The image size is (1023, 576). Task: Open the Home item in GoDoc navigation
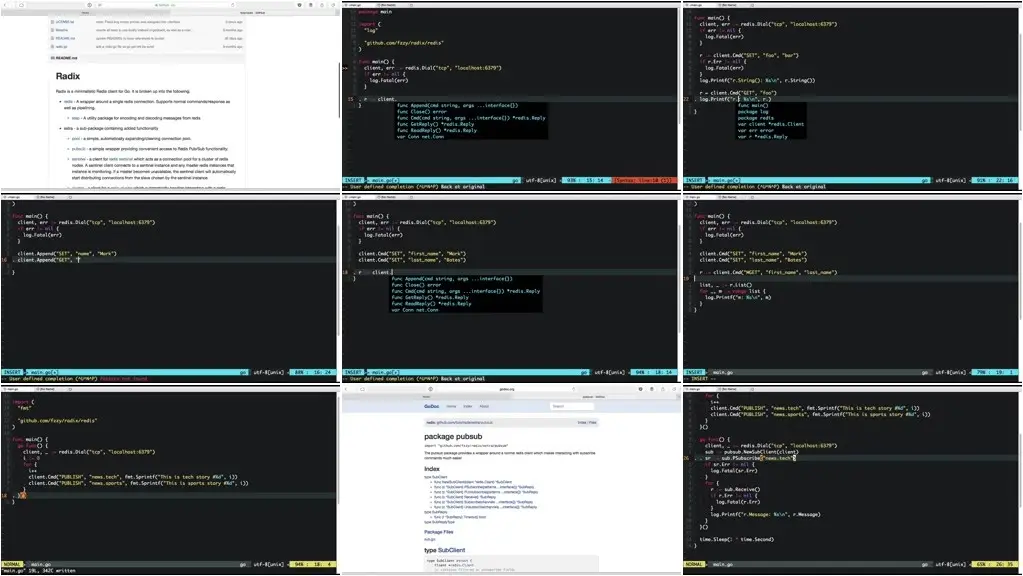(451, 406)
